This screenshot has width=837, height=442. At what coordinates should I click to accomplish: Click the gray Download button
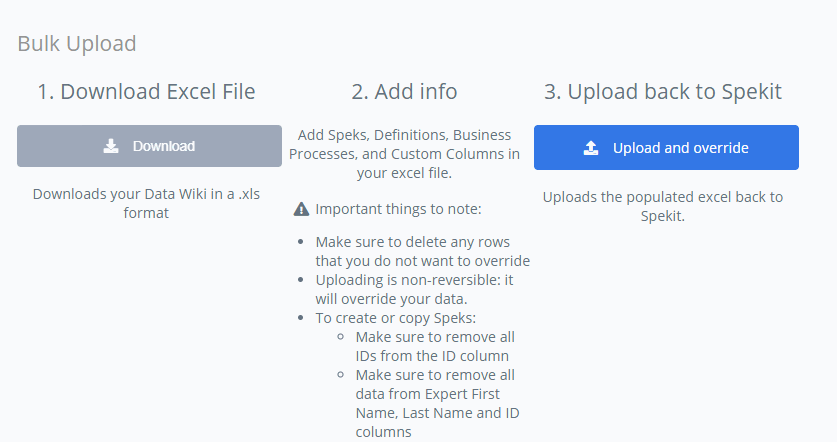[149, 146]
